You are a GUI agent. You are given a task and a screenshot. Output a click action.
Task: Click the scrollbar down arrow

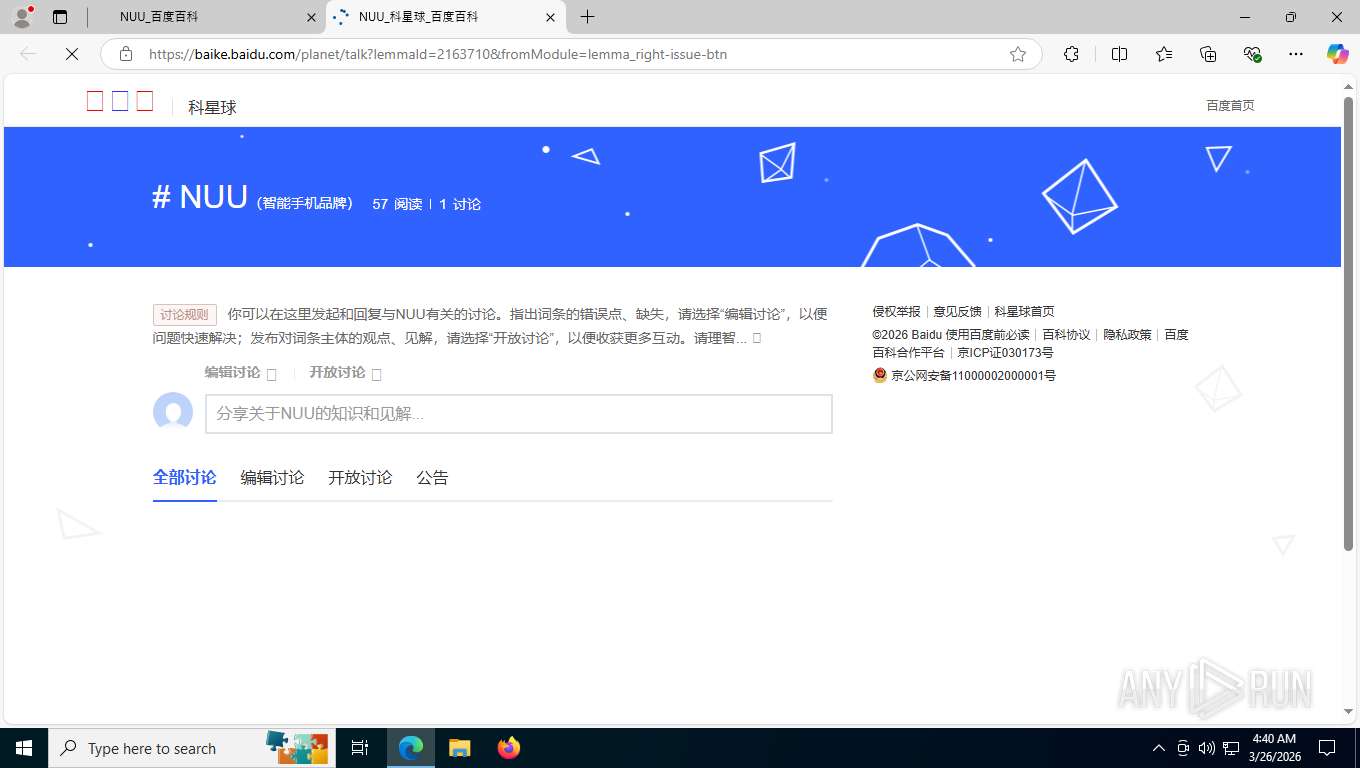(1348, 711)
